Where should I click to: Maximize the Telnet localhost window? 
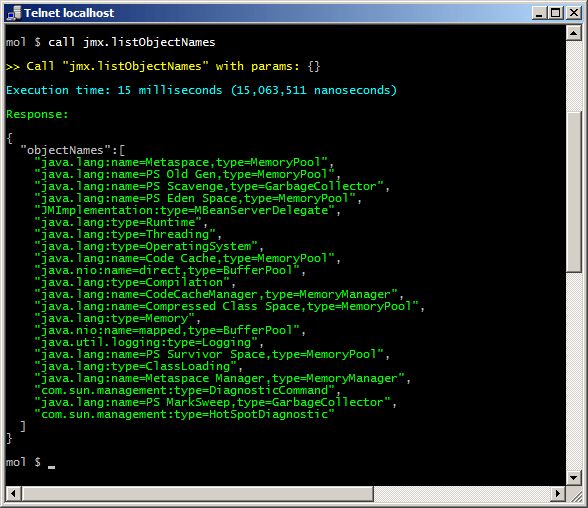click(x=556, y=13)
